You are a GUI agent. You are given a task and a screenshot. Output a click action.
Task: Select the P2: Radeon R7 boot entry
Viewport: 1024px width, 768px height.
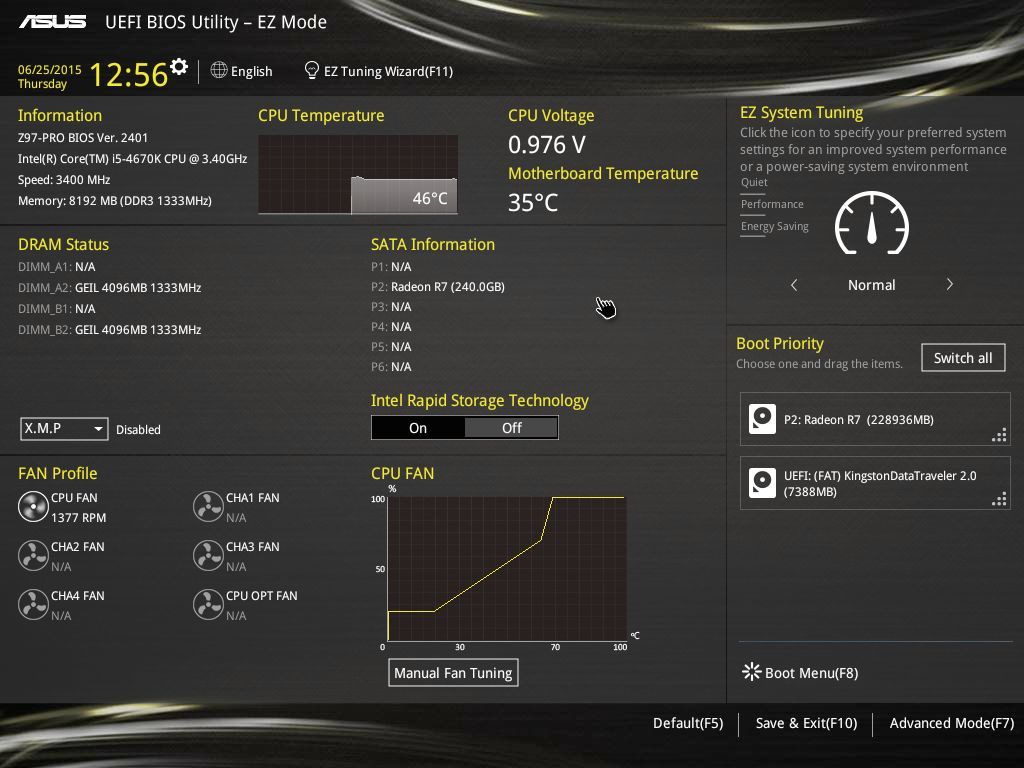coord(875,419)
